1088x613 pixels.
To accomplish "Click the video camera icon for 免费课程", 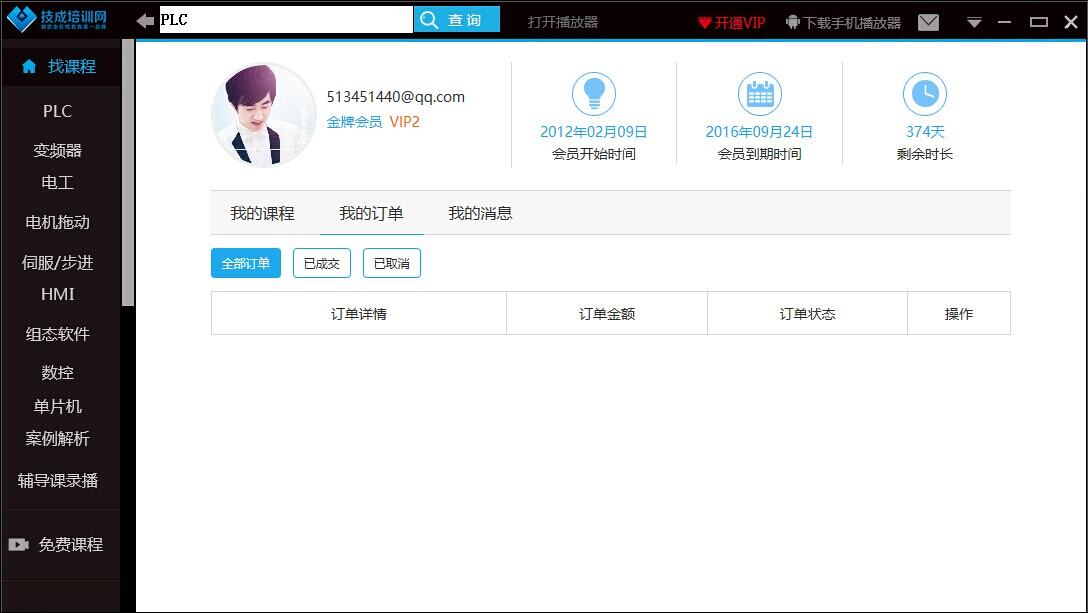I will pyautogui.click(x=19, y=545).
